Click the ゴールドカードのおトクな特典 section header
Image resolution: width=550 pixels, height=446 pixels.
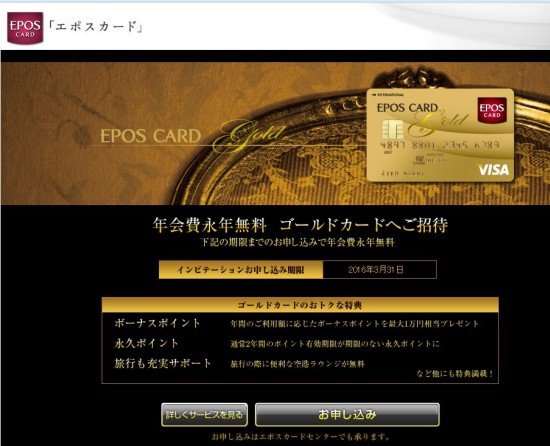[x=300, y=305]
